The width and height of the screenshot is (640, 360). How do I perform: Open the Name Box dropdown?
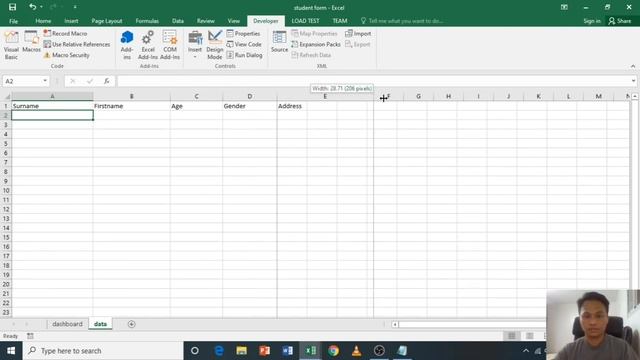tap(45, 81)
